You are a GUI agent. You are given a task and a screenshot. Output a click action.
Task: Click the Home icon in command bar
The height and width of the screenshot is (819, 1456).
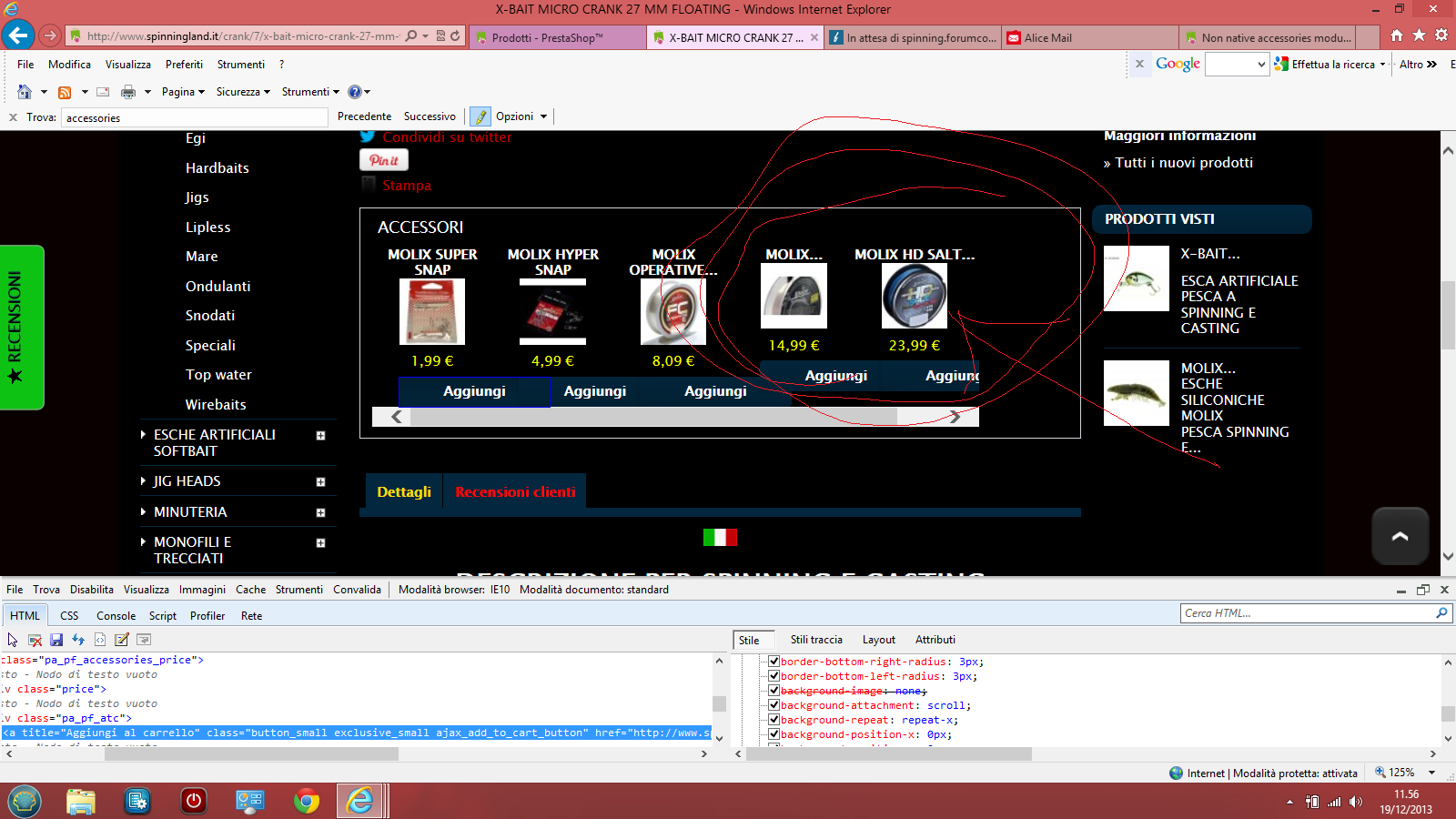tap(25, 92)
